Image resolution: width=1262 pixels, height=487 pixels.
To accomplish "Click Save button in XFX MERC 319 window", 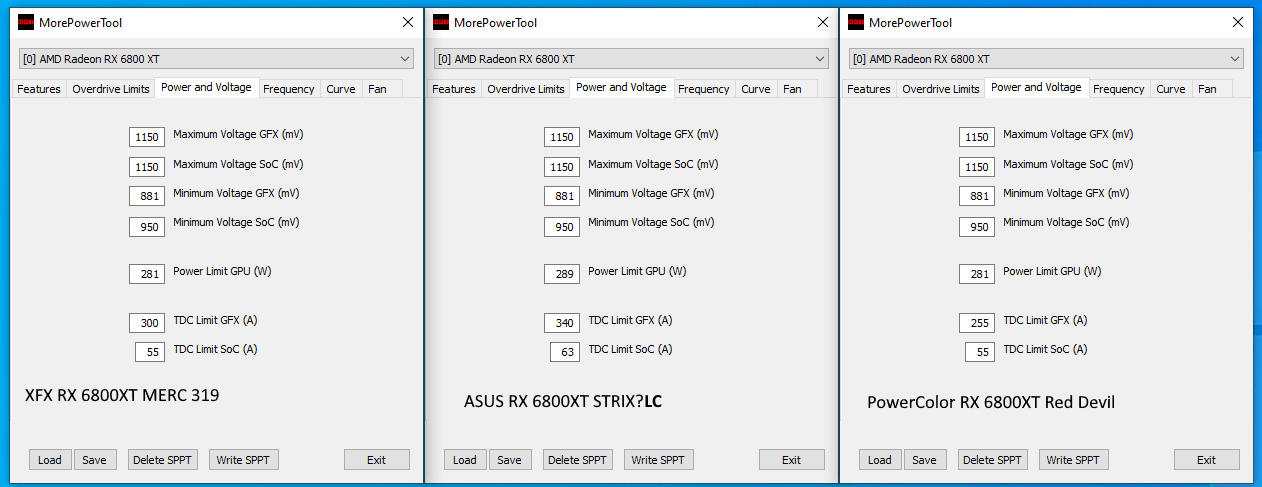I will pyautogui.click(x=94, y=460).
